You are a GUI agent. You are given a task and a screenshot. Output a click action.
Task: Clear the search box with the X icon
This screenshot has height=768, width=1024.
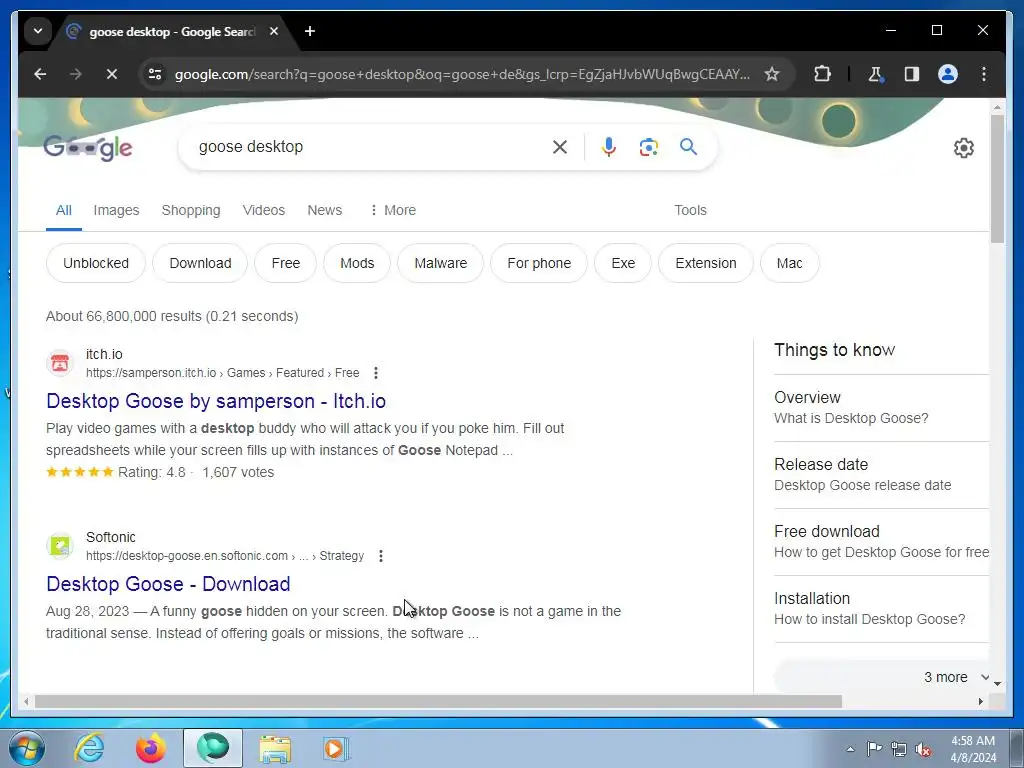(560, 147)
